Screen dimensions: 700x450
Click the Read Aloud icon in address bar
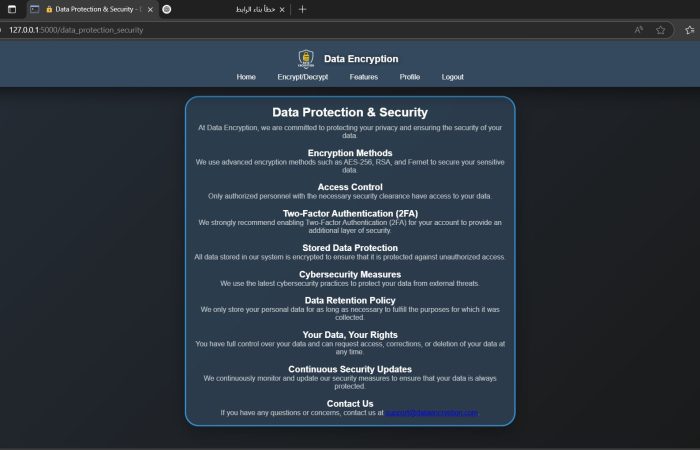639,30
